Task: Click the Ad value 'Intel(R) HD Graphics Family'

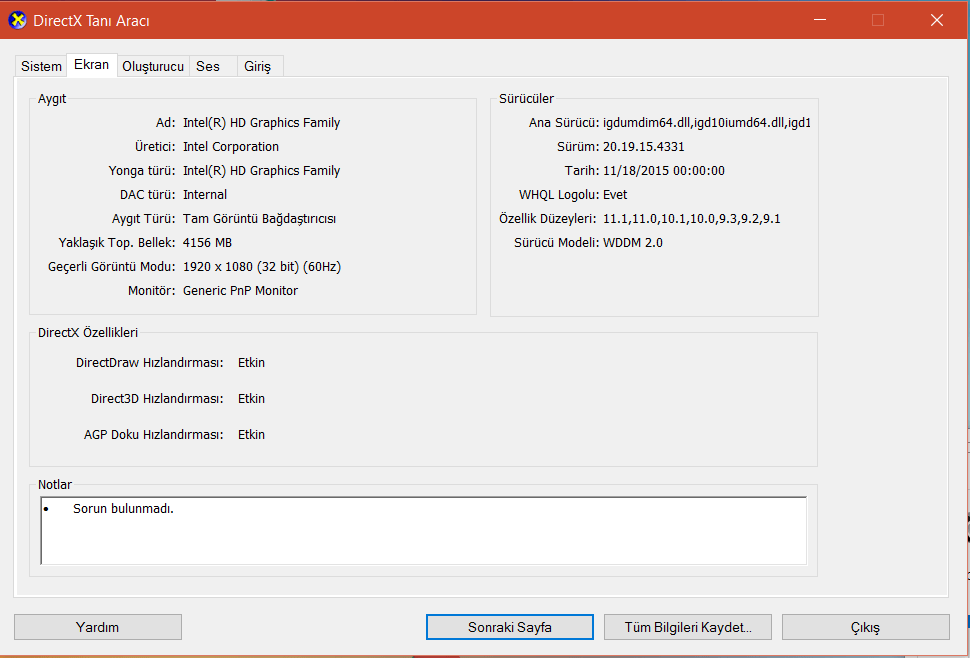Action: [x=262, y=122]
